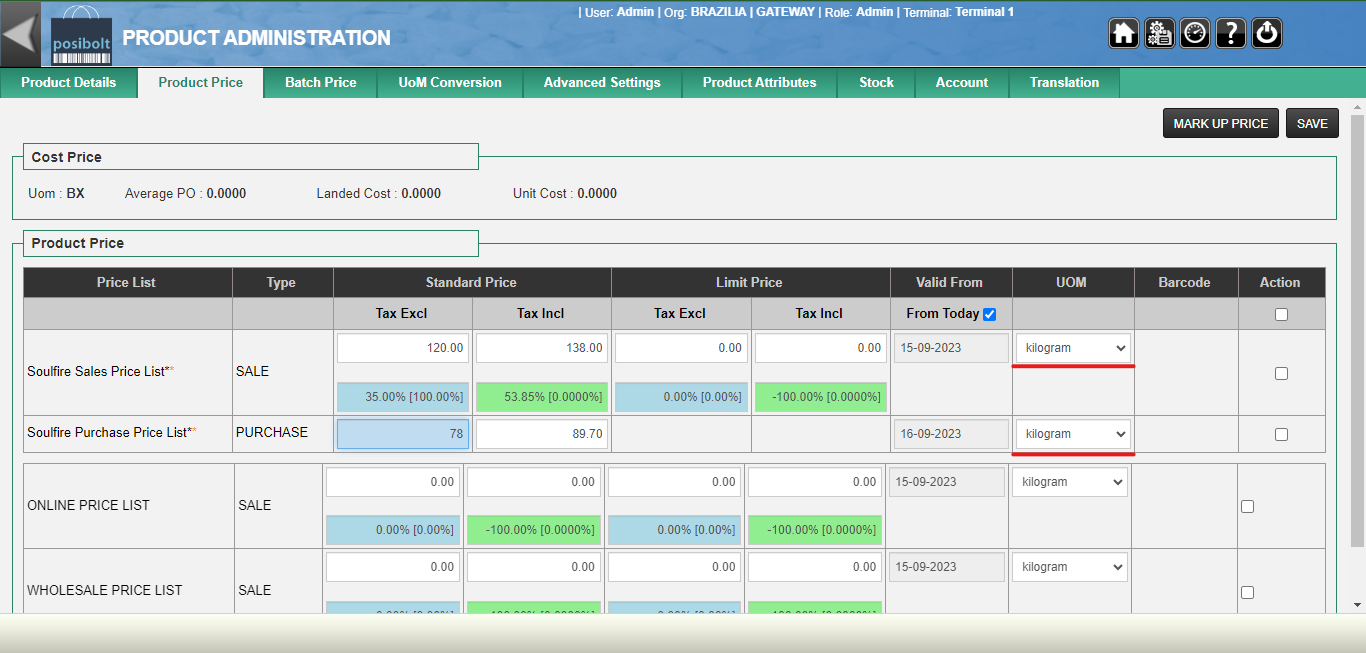
Task: Open UOM dropdown for Soulfire Purchase Price List
Action: pyautogui.click(x=1073, y=434)
